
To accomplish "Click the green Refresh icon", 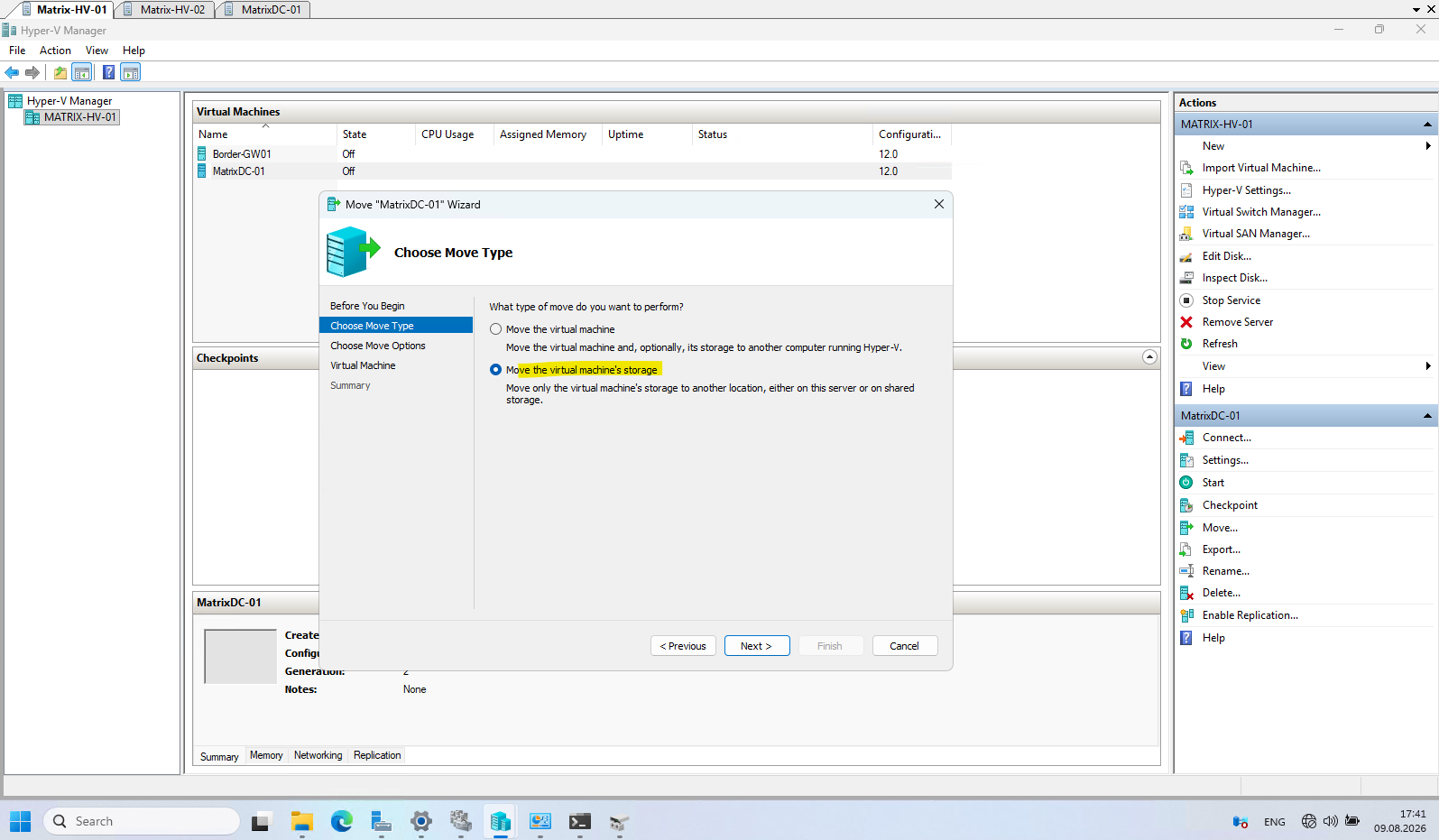I will click(x=1186, y=344).
